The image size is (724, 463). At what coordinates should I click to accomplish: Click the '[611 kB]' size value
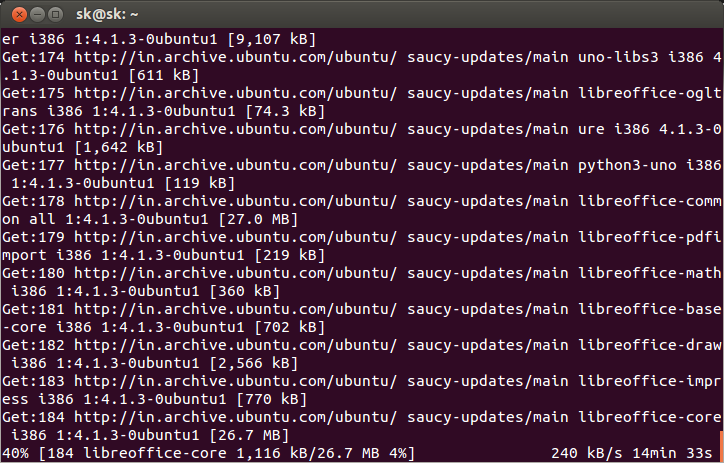pyautogui.click(x=164, y=75)
